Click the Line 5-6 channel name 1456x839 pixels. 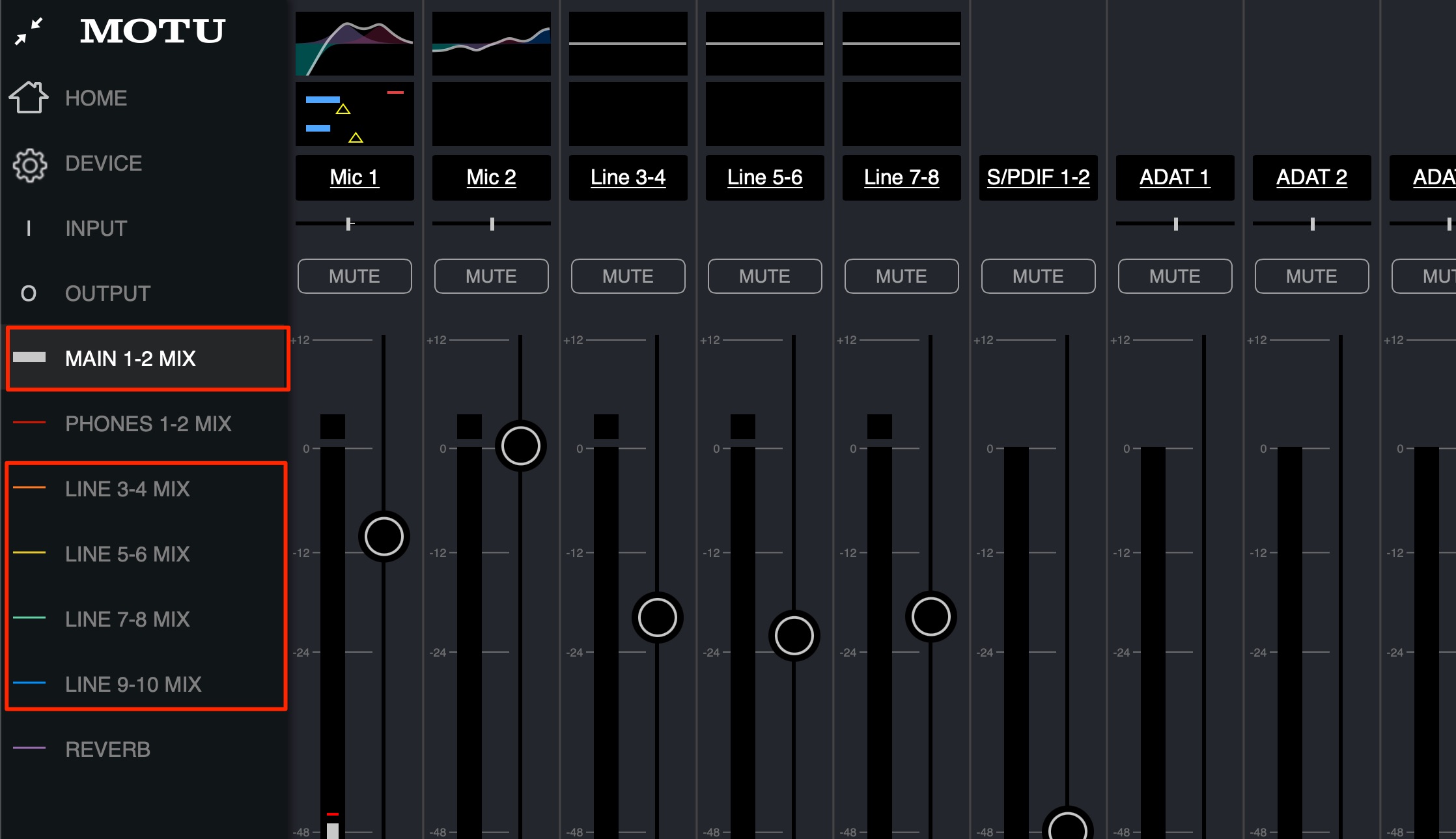(x=765, y=177)
